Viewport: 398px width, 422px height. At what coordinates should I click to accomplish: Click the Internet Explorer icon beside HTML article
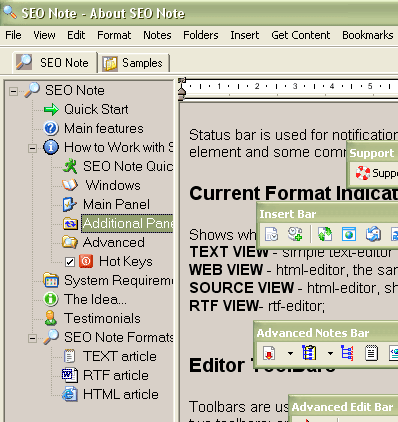tap(70, 394)
